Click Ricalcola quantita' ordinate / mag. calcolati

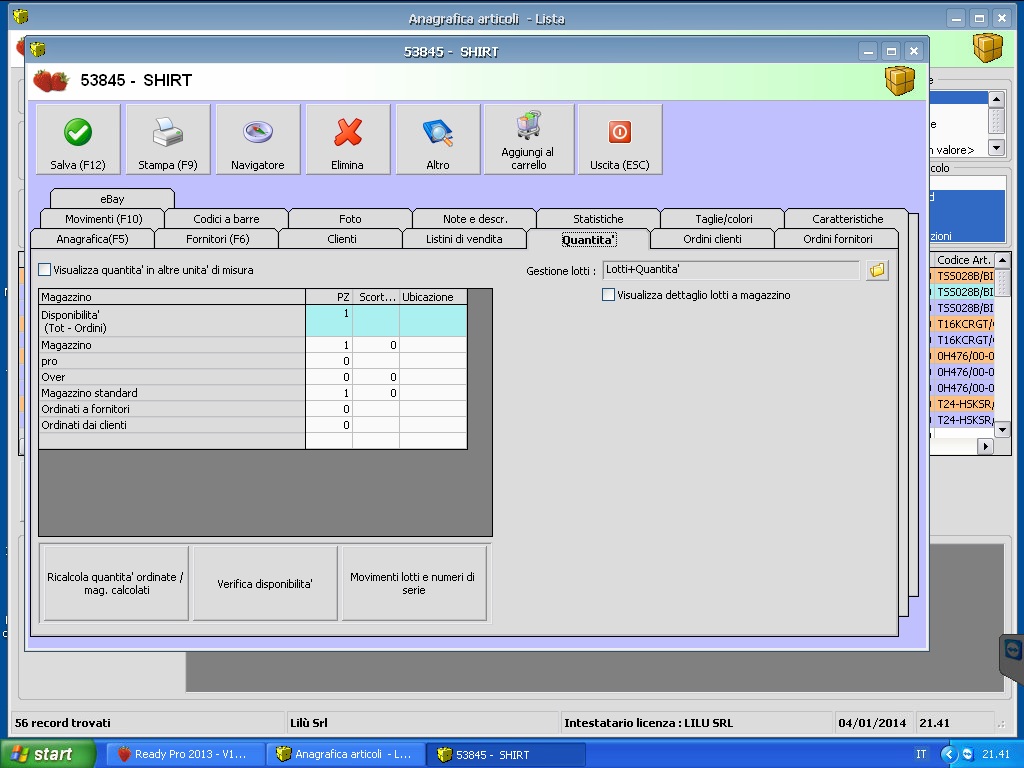(115, 583)
